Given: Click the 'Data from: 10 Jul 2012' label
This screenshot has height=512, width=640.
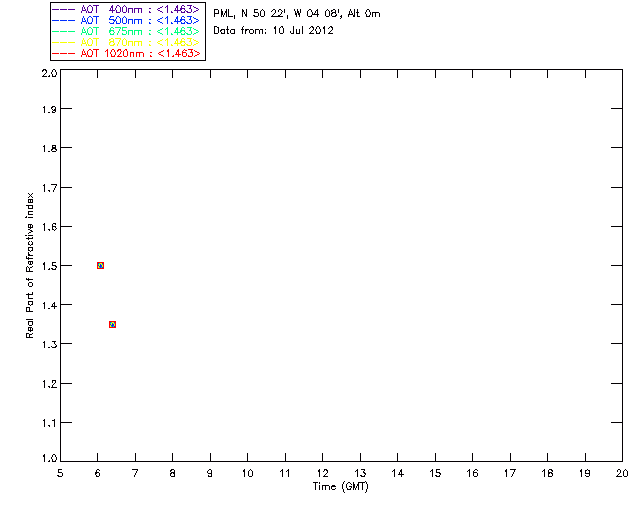Looking at the screenshot, I should 273,31.
